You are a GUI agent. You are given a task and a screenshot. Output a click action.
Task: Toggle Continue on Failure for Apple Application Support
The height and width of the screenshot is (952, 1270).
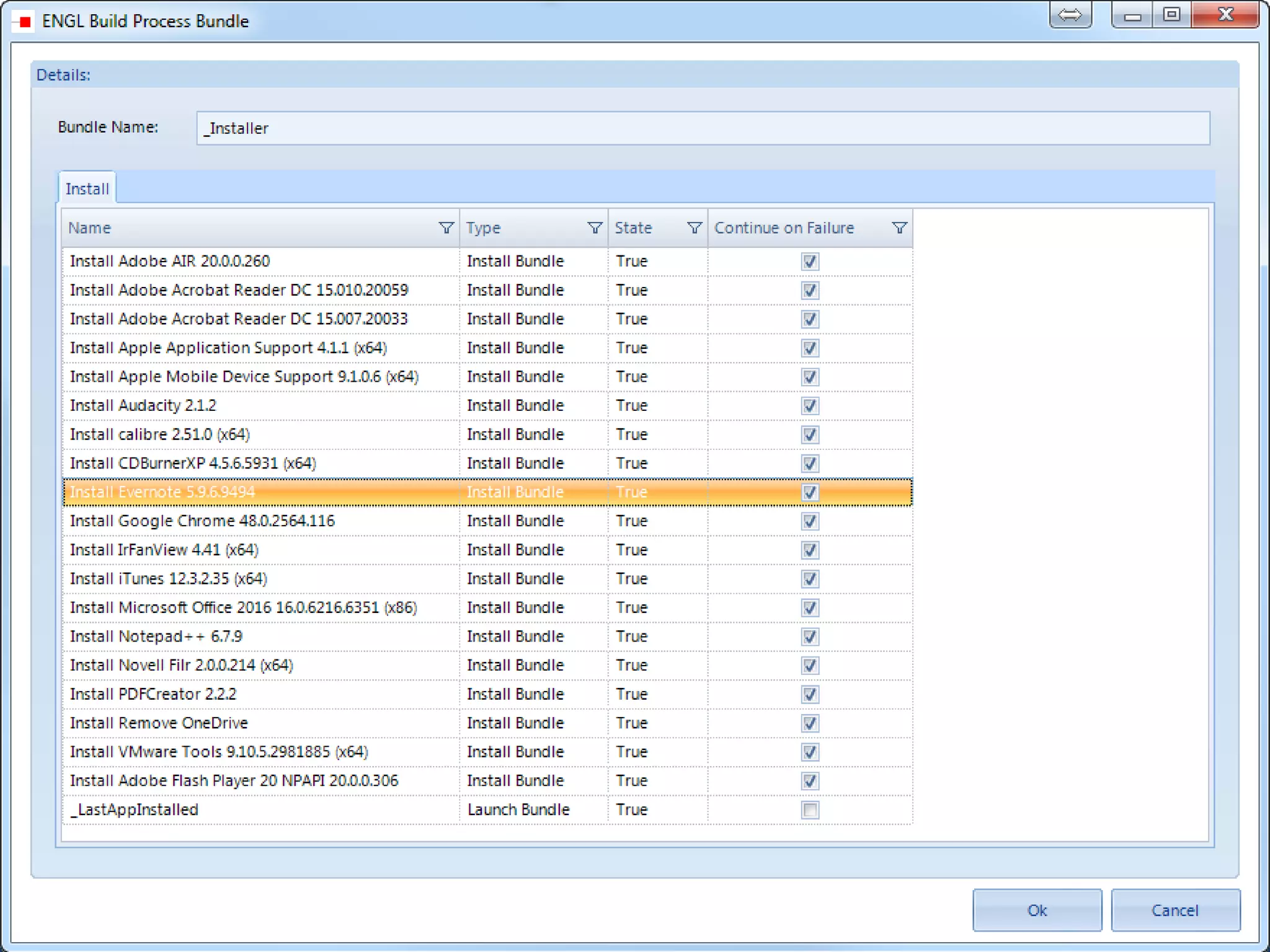pyautogui.click(x=810, y=348)
